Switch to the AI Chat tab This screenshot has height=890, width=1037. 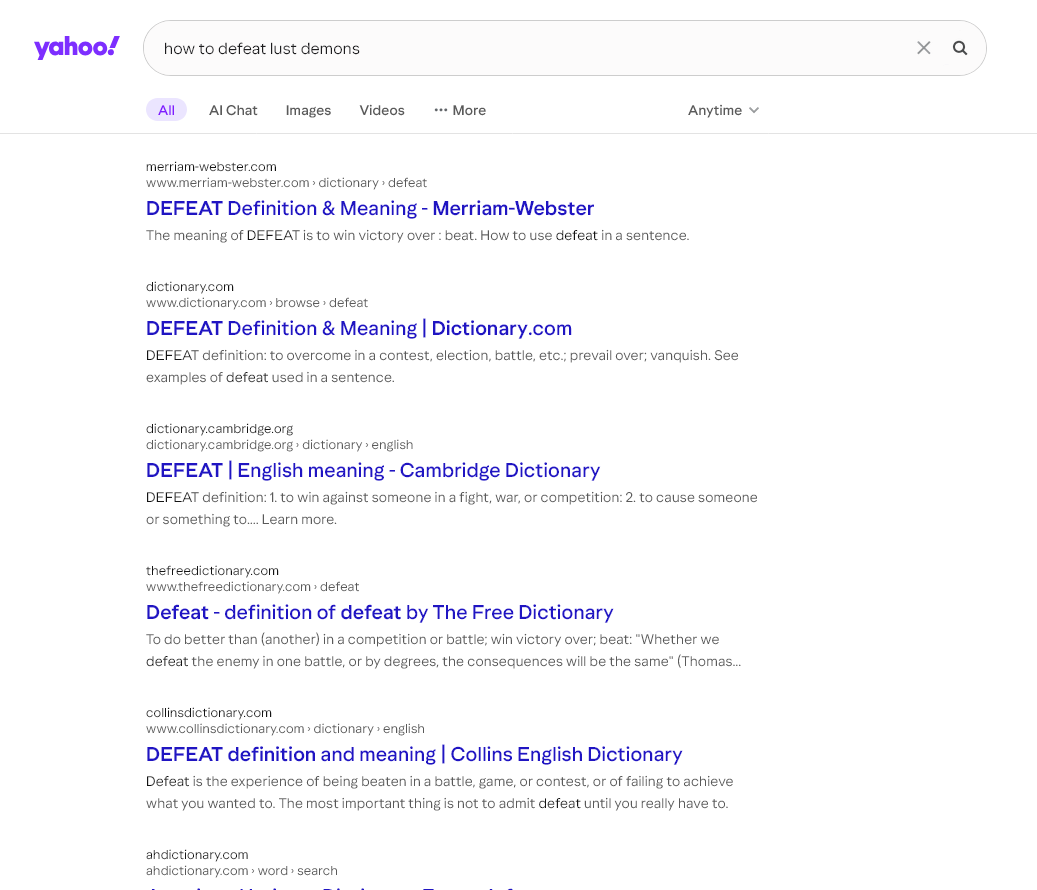point(233,110)
